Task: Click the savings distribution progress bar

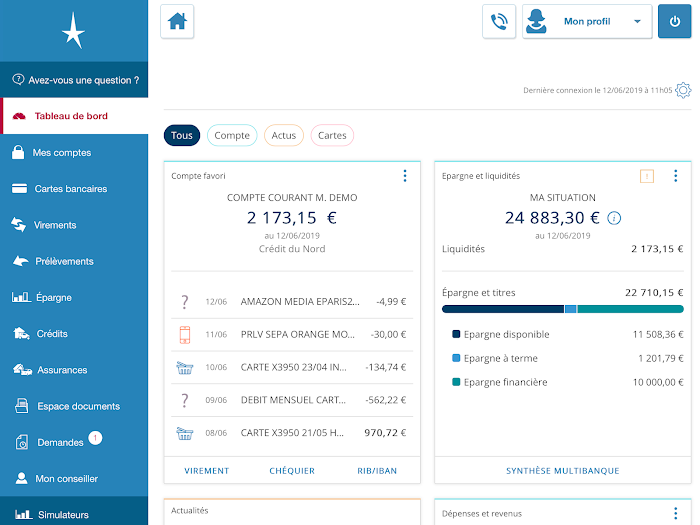Action: click(562, 309)
